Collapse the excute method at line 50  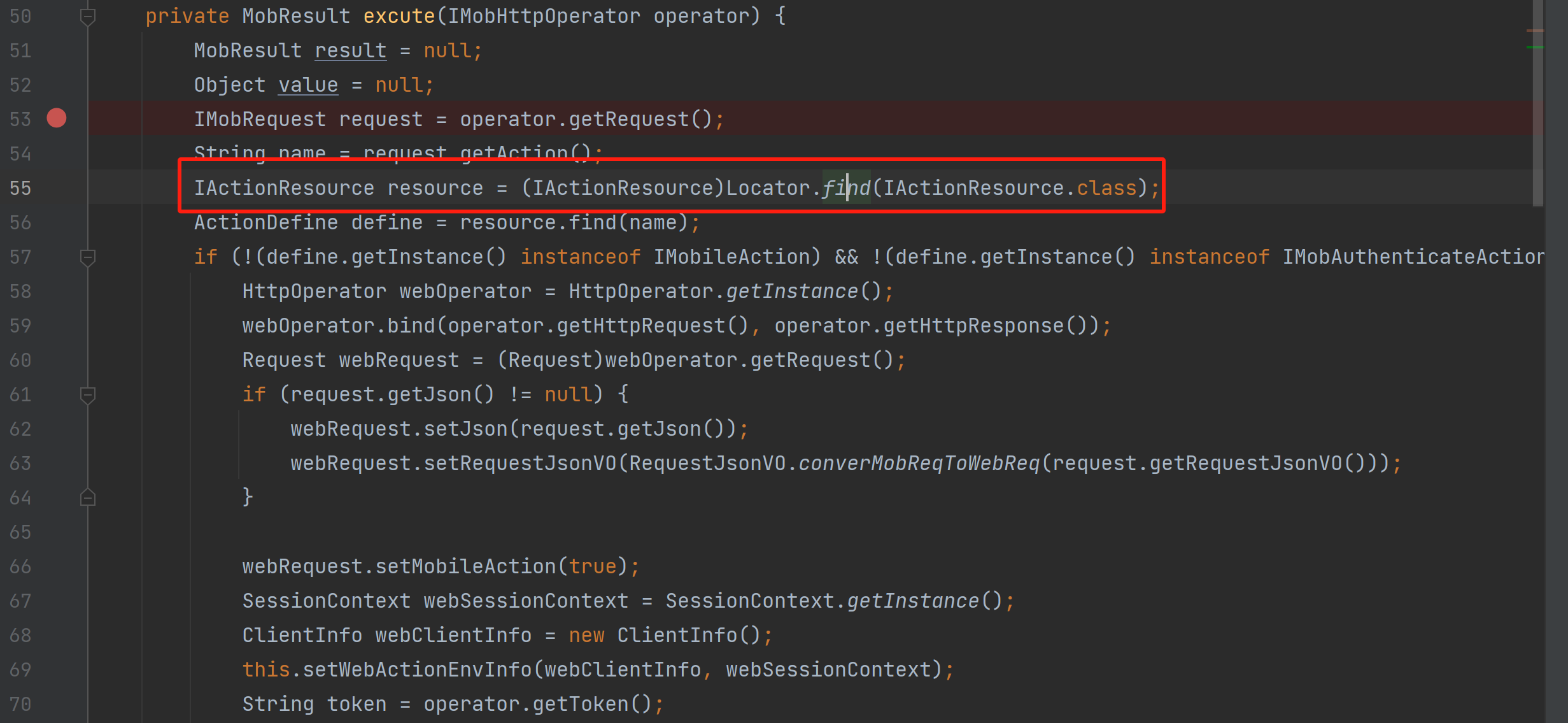[x=88, y=17]
